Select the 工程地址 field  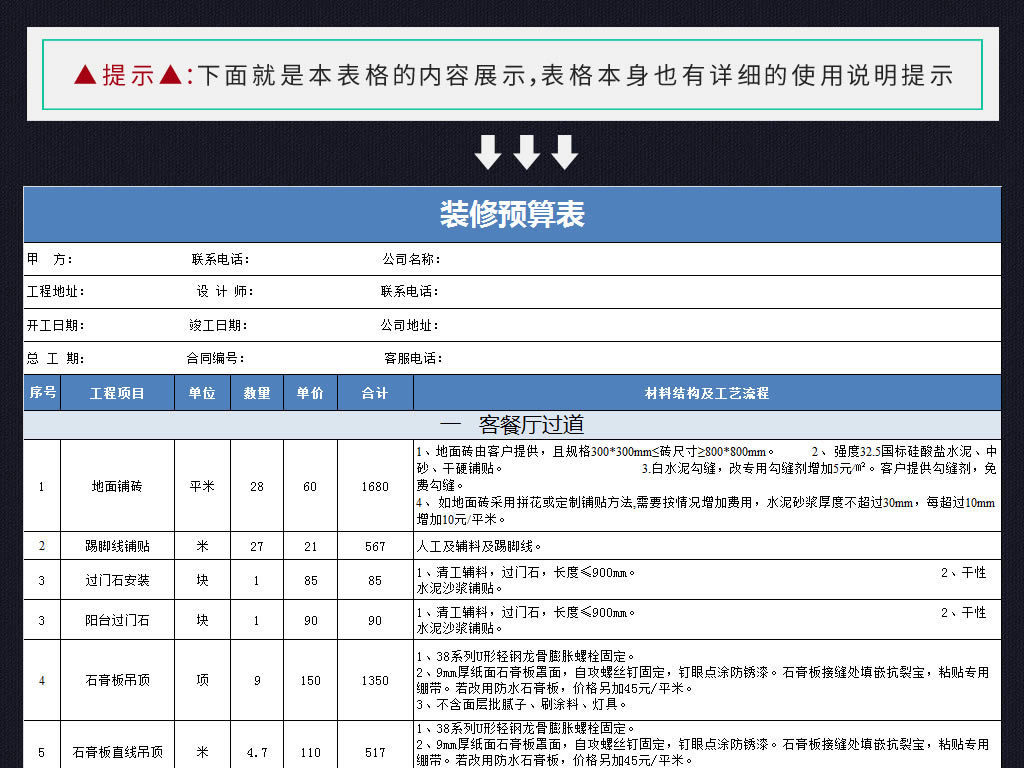56,292
